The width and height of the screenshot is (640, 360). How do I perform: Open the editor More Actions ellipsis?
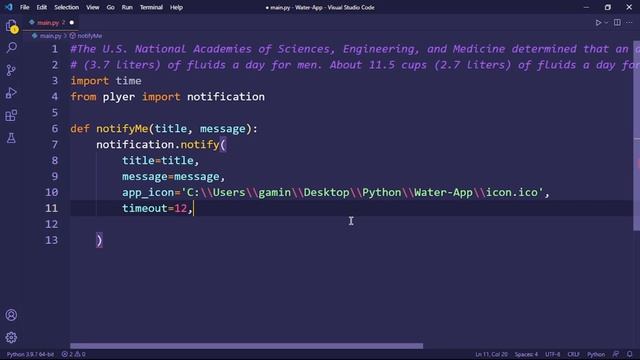click(629, 23)
